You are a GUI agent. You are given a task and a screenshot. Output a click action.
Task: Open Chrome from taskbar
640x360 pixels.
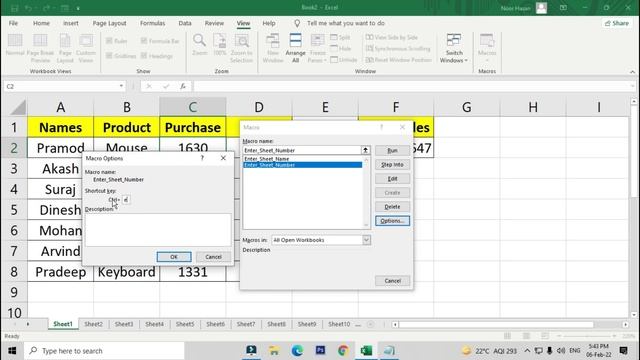(343, 351)
